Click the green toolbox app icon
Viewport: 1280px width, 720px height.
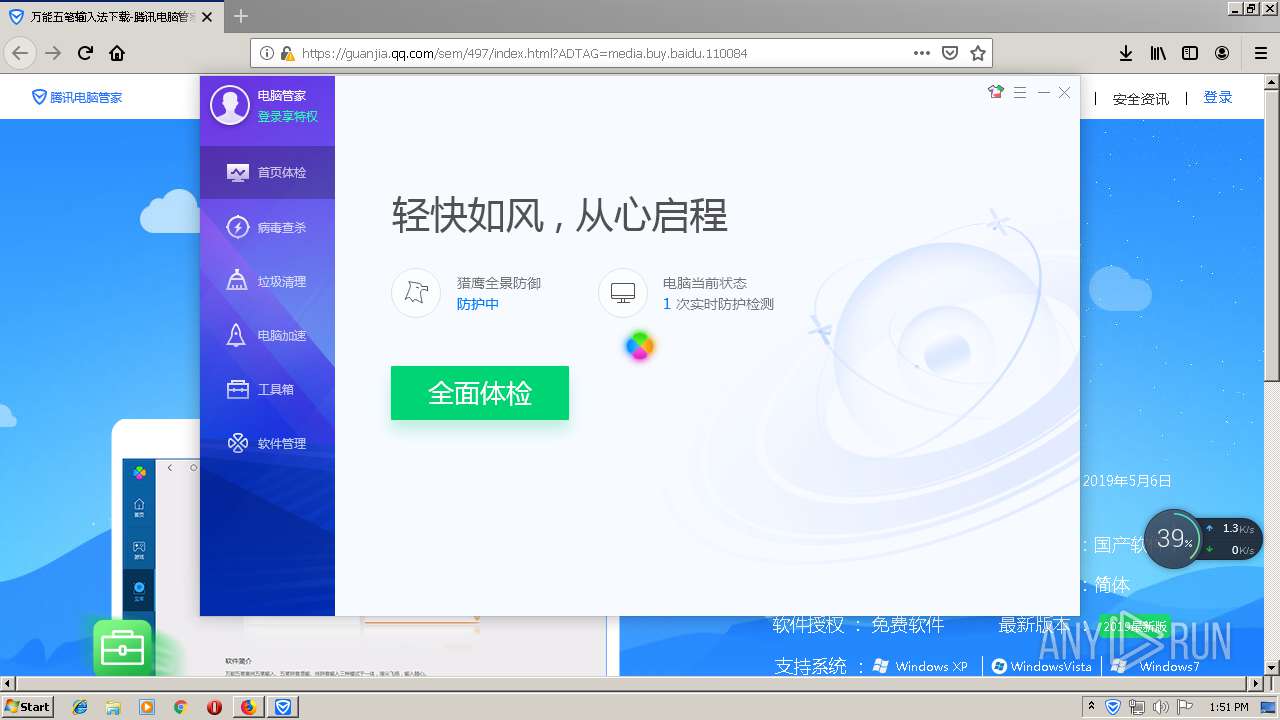click(123, 648)
